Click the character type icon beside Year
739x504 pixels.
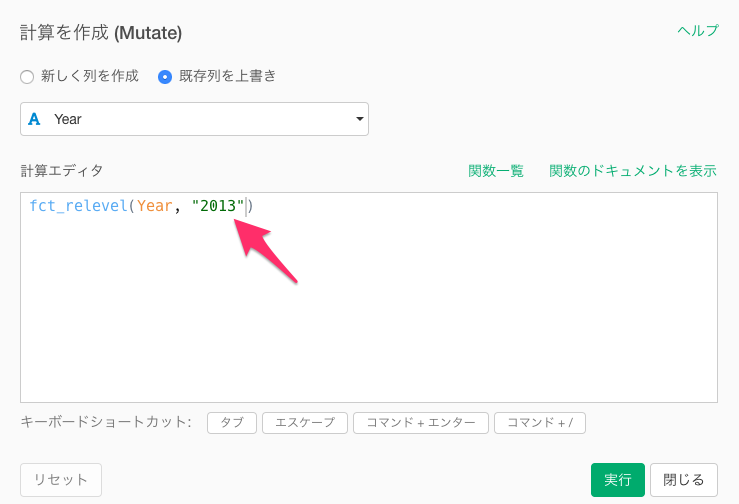coord(34,119)
